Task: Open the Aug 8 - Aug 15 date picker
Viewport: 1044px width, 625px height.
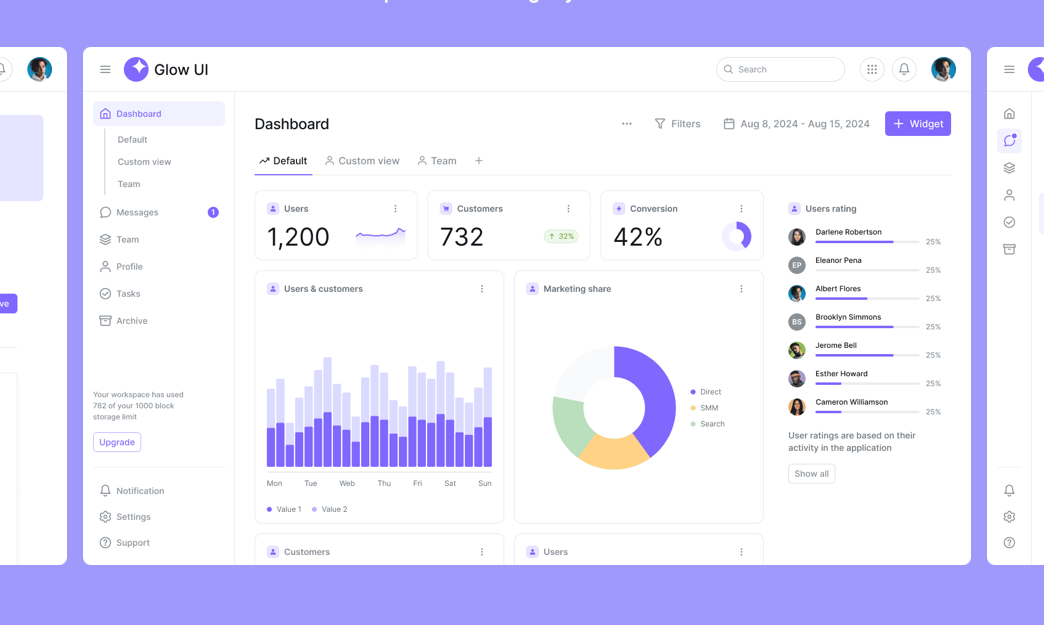Action: (796, 123)
